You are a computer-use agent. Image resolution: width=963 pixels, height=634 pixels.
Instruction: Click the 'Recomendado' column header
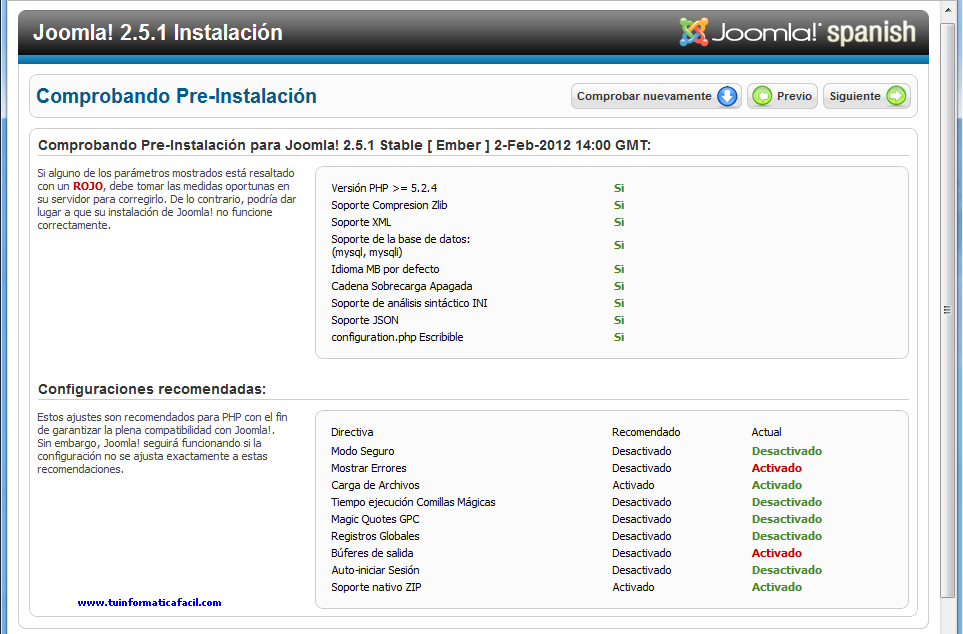[x=646, y=432]
